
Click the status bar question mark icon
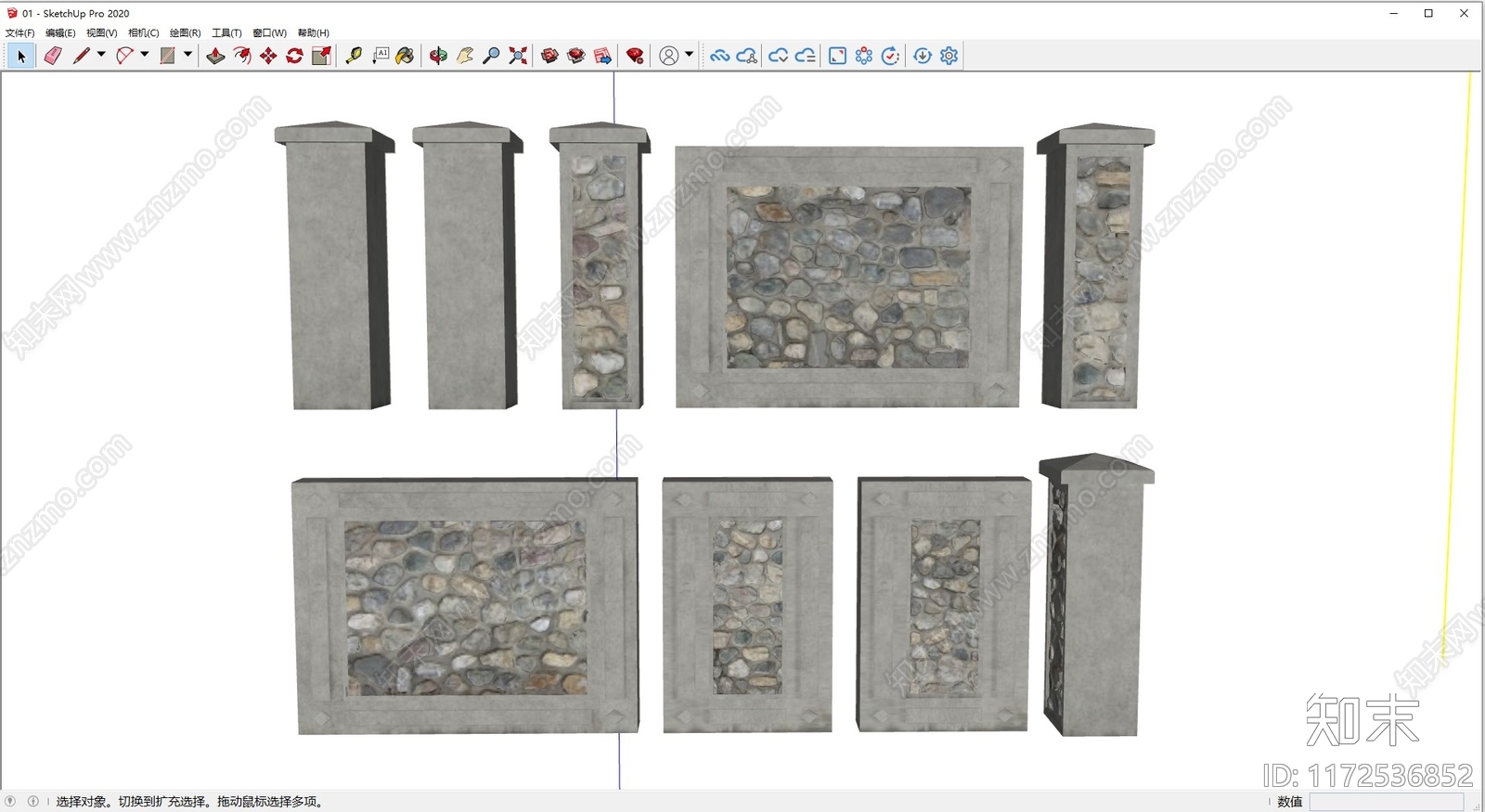pyautogui.click(x=10, y=801)
